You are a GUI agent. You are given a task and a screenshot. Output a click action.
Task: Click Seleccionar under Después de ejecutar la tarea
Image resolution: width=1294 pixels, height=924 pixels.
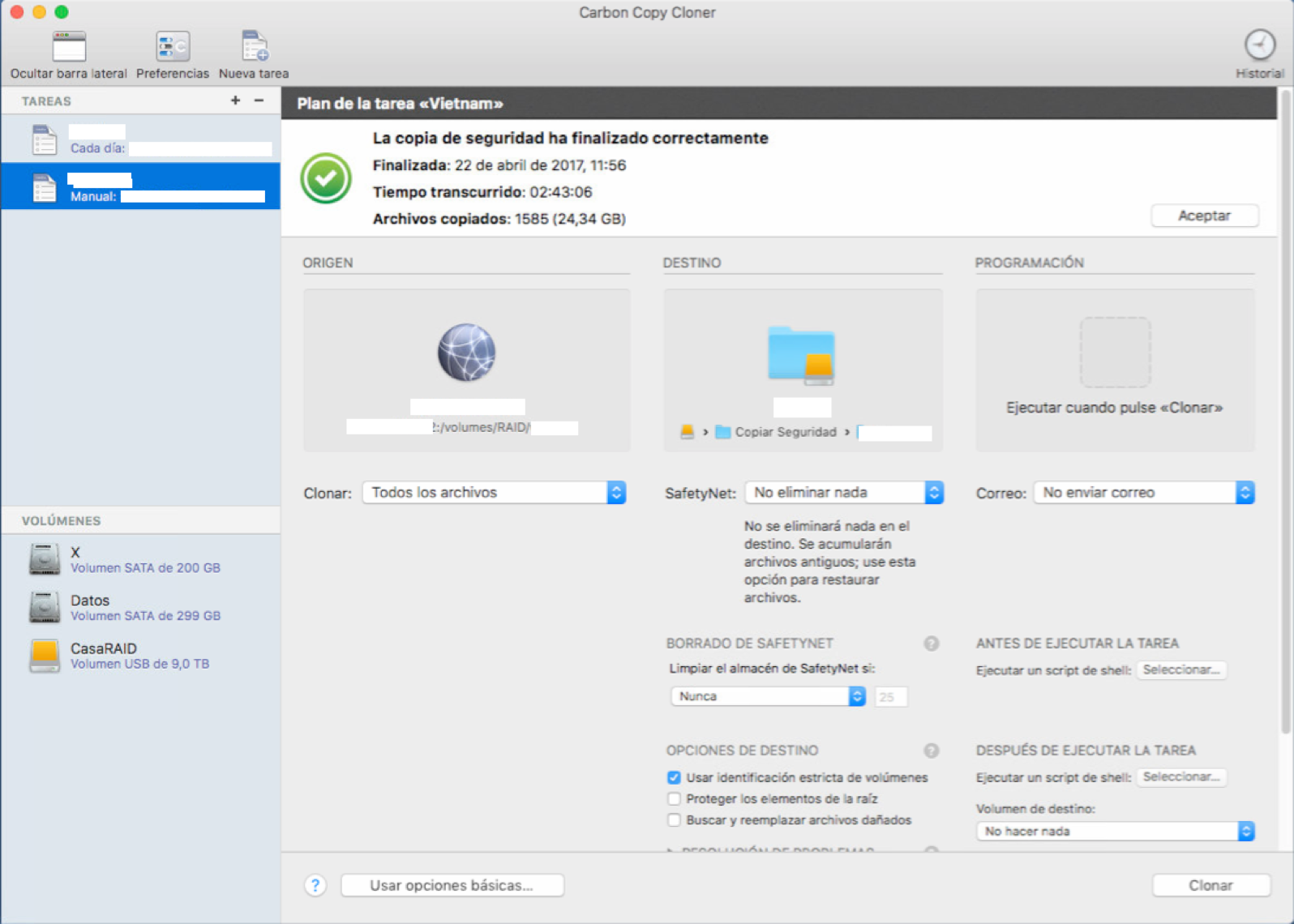pos(1181,776)
